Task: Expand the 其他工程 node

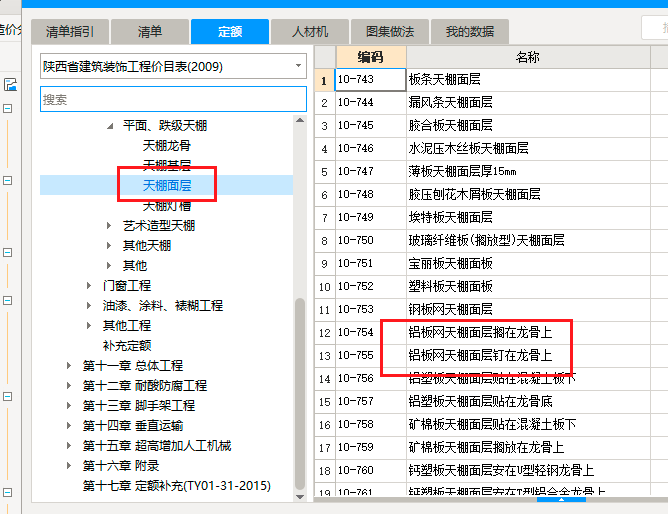Action: 89,325
